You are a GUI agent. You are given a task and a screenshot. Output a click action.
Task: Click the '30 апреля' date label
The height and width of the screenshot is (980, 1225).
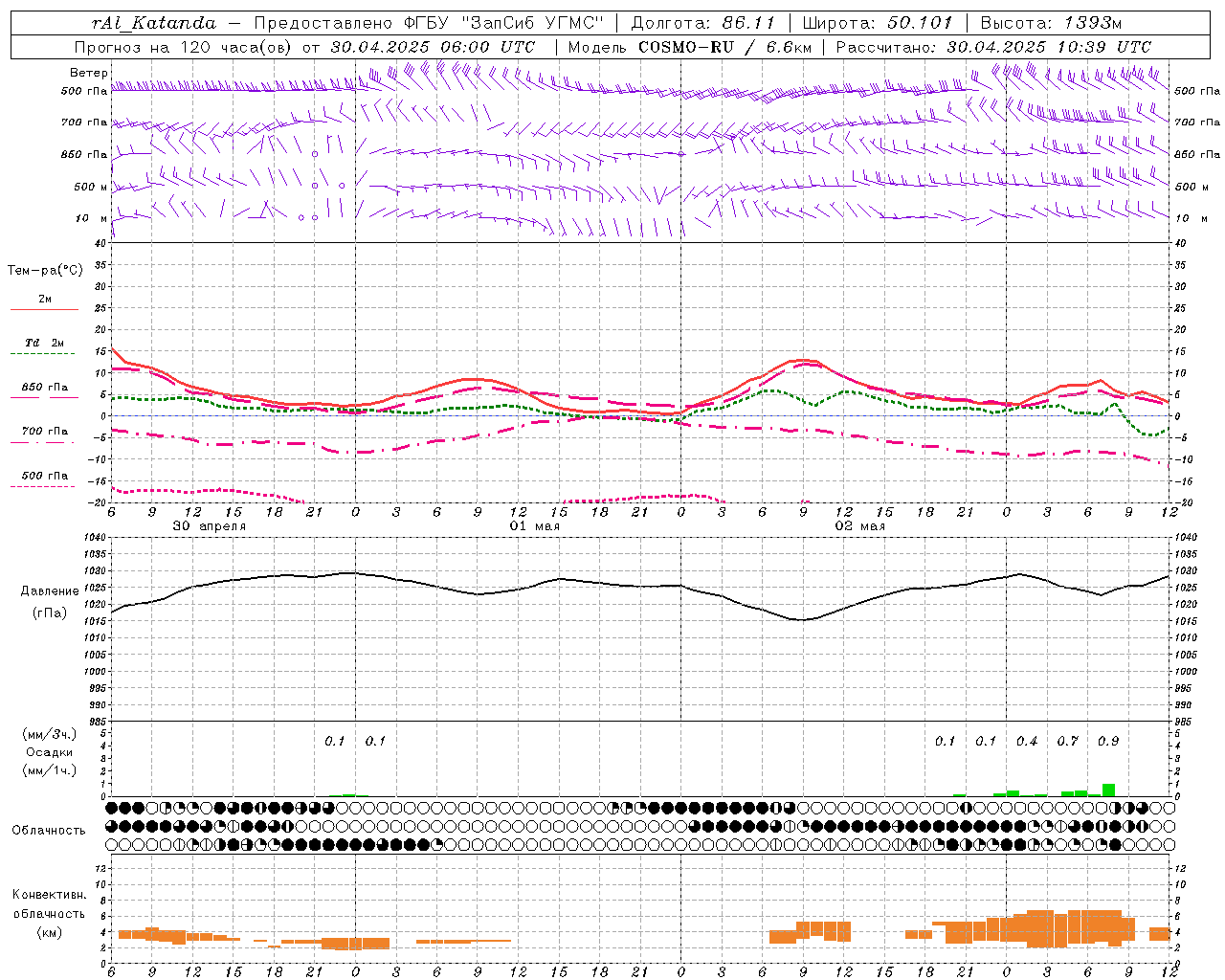(x=209, y=526)
